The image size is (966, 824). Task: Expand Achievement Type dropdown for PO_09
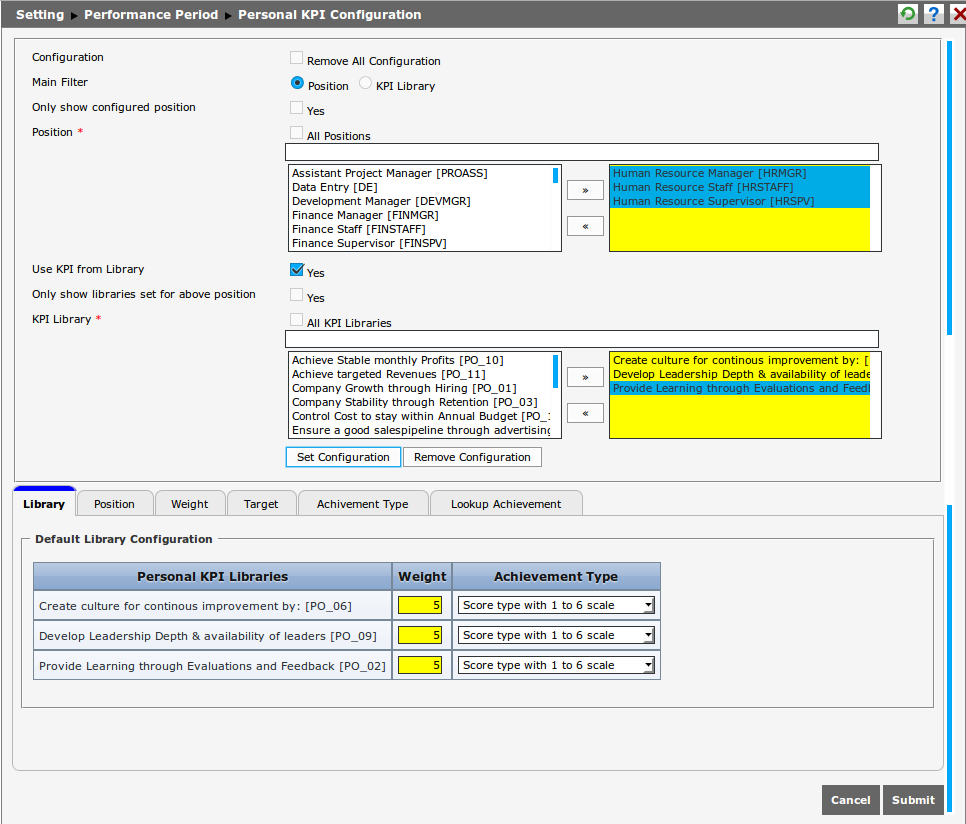(556, 635)
